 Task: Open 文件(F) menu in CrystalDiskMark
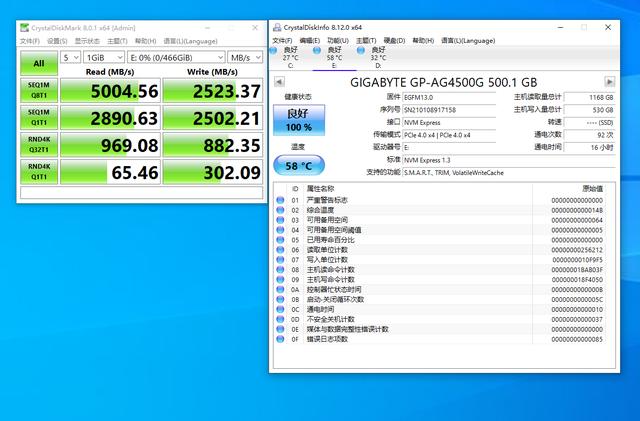point(30,41)
